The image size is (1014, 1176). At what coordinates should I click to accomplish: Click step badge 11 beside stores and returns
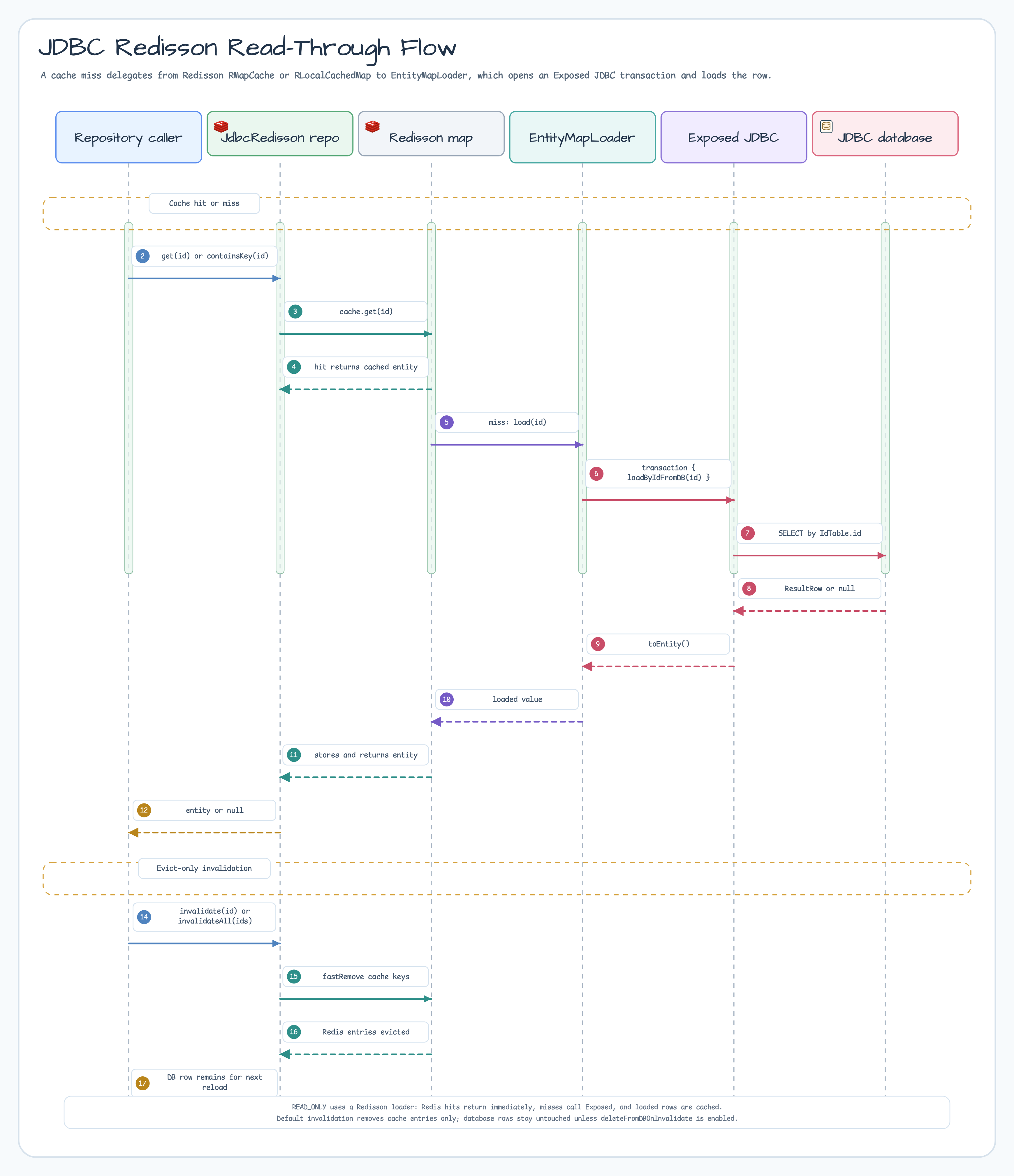coord(293,755)
